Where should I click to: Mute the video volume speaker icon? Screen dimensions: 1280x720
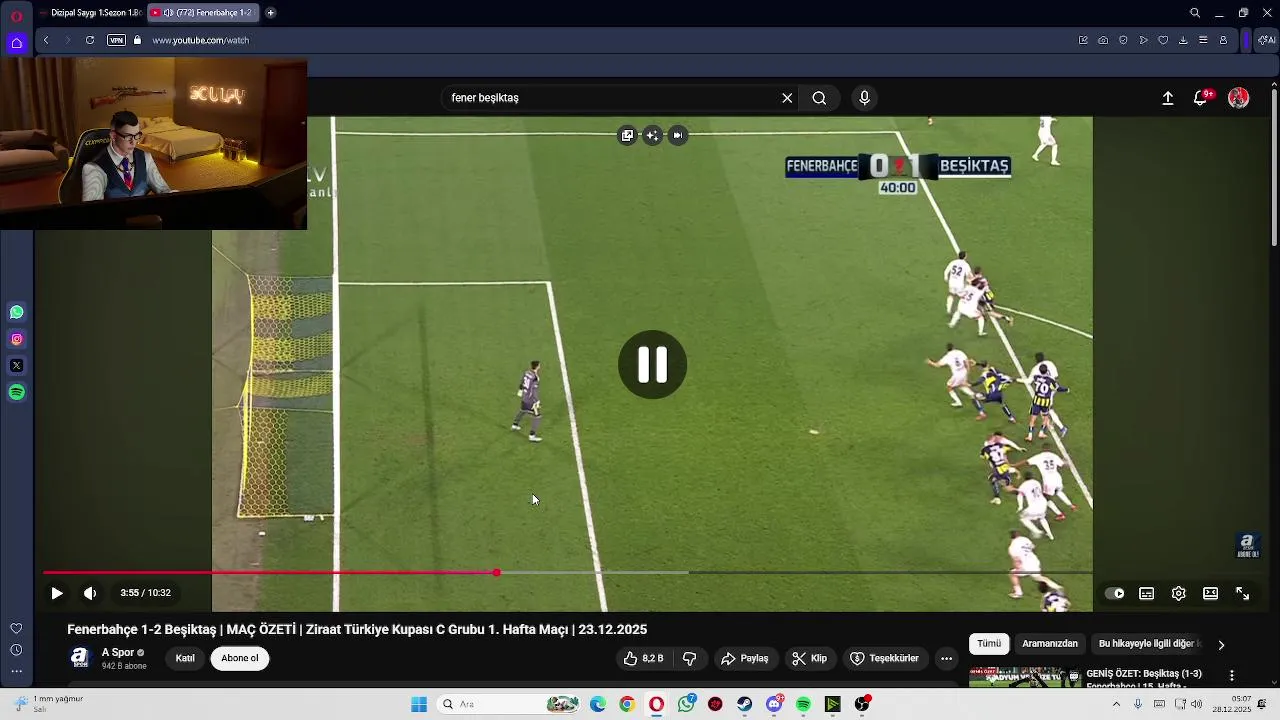(90, 593)
